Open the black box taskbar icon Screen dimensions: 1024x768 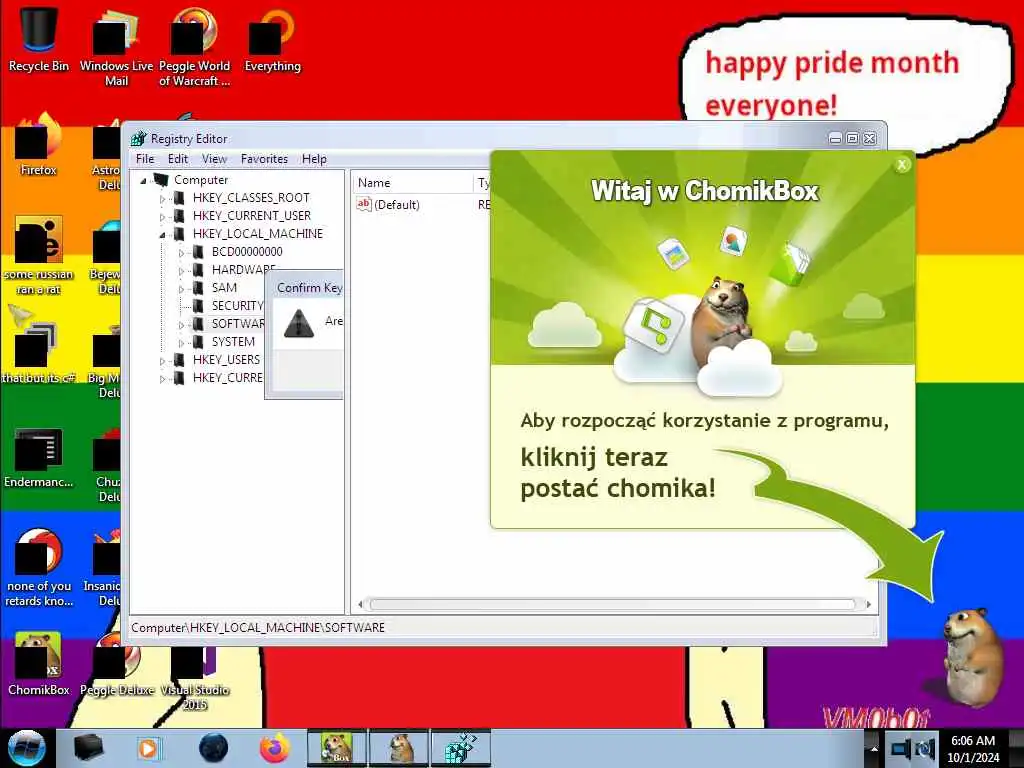88,748
